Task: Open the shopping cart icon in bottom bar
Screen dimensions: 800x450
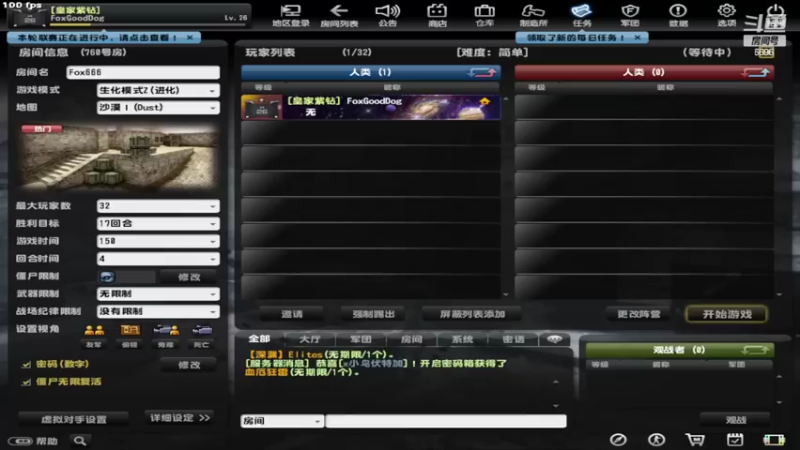Action: pos(695,439)
